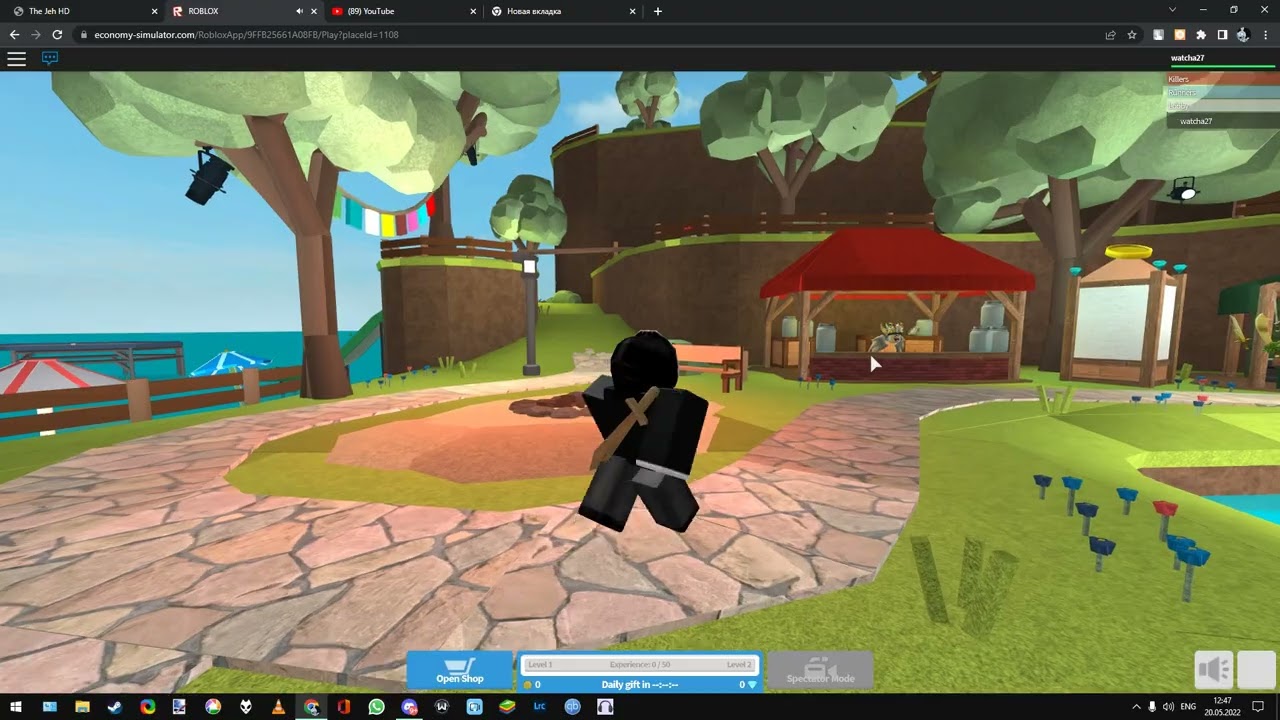
Task: Click the Open Shop button
Action: click(460, 672)
